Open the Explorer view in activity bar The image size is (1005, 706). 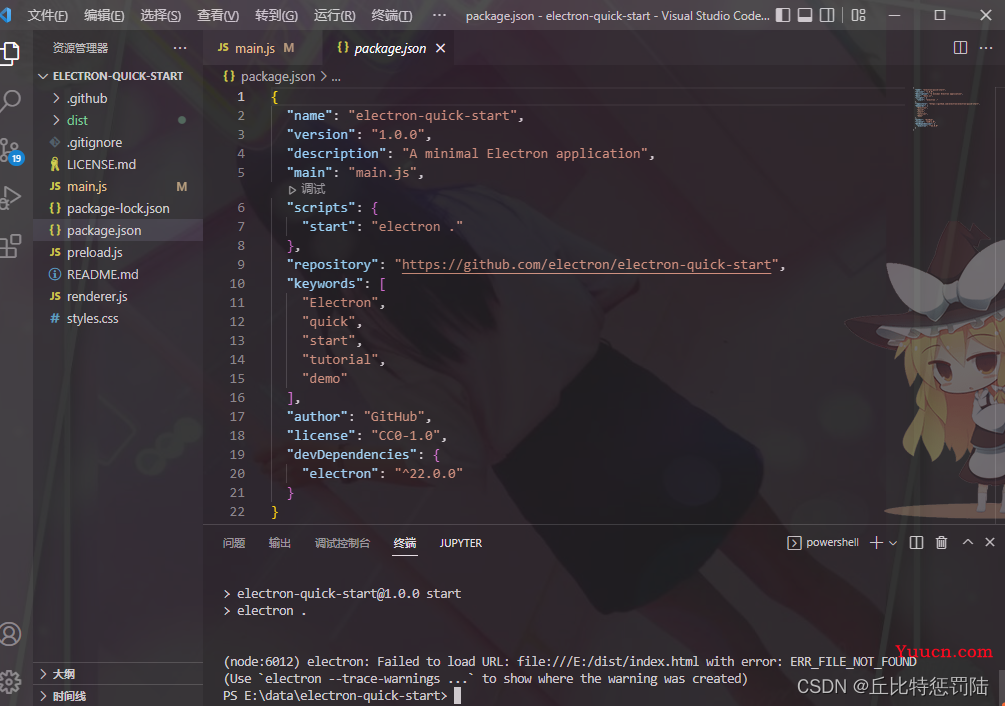pos(10,53)
